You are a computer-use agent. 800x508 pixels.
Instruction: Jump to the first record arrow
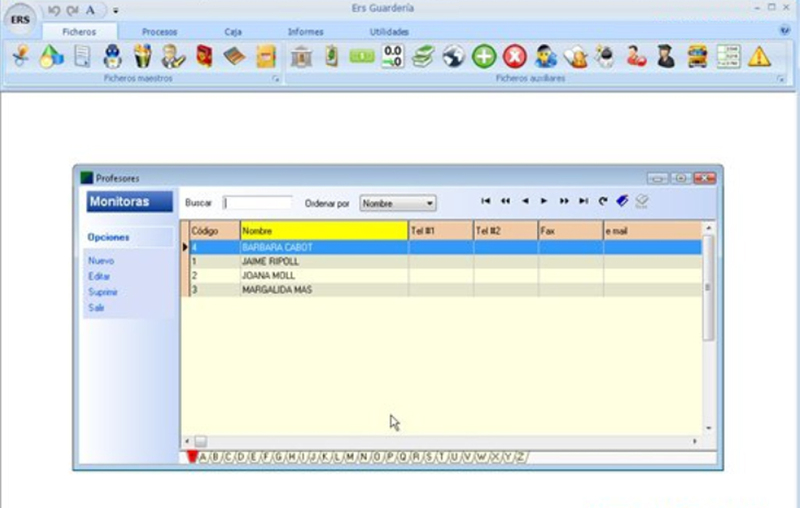(486, 201)
